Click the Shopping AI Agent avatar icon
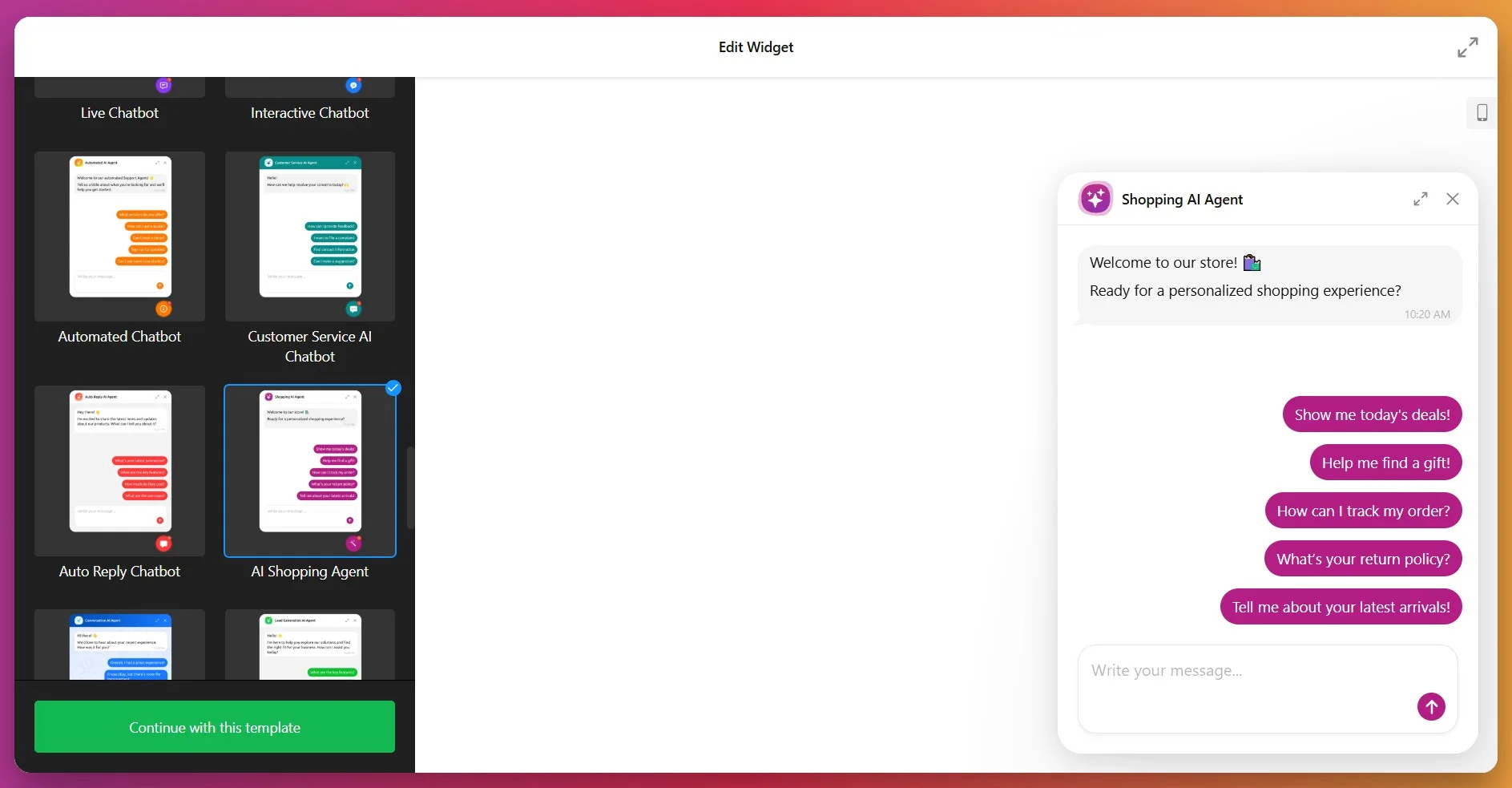Screen dimensions: 1512x788 (x=1095, y=198)
